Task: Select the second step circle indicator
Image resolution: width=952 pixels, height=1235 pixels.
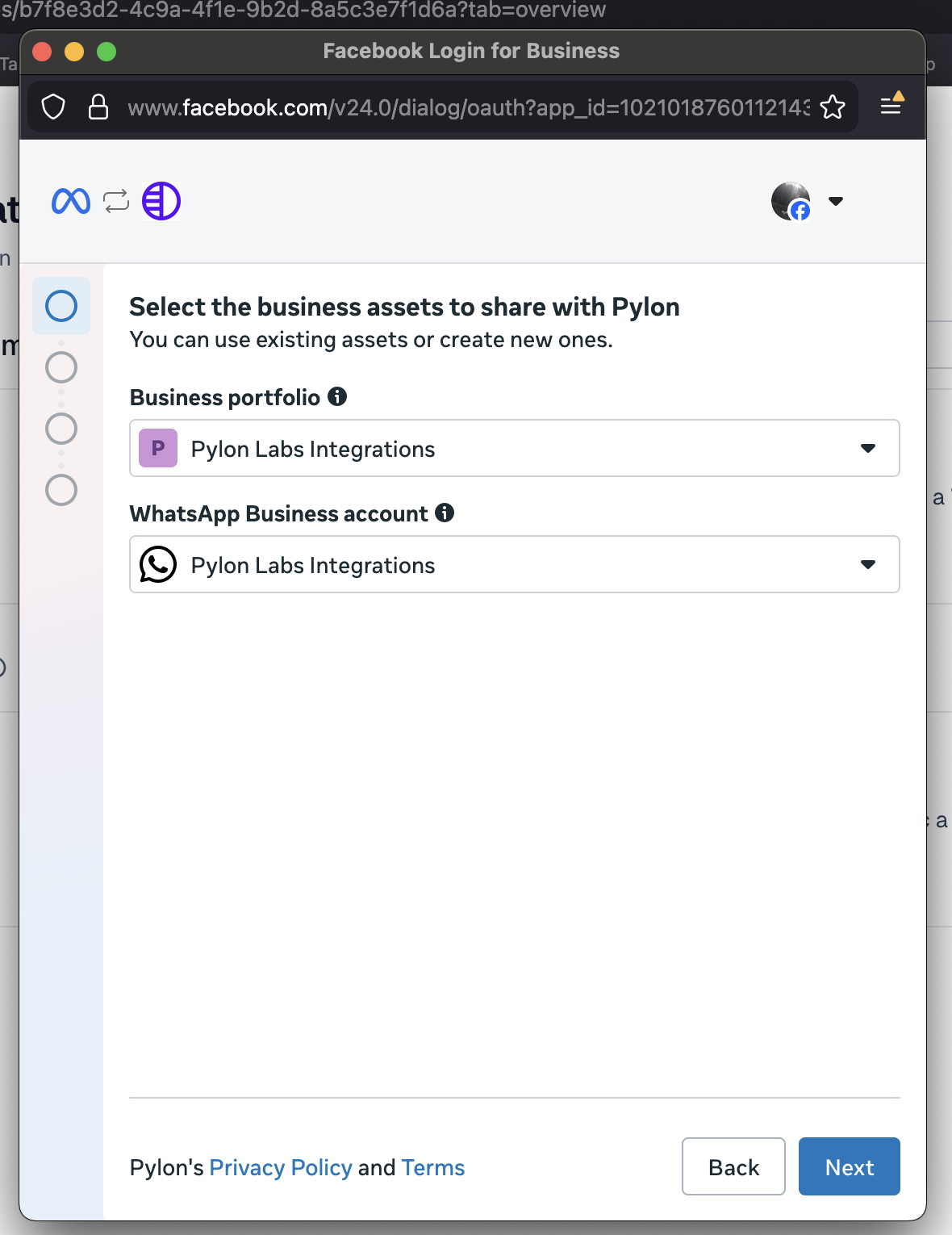Action: (61, 367)
